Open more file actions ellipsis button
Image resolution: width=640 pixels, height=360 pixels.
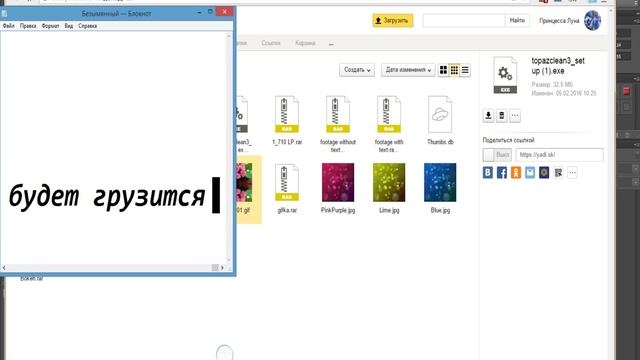tap(515, 116)
